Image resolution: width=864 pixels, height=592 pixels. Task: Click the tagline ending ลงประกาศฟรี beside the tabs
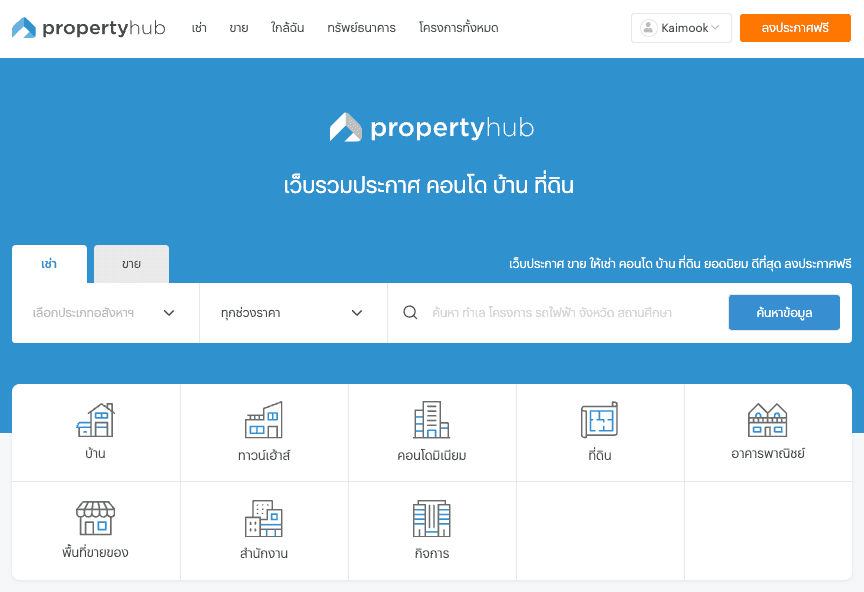click(x=680, y=263)
